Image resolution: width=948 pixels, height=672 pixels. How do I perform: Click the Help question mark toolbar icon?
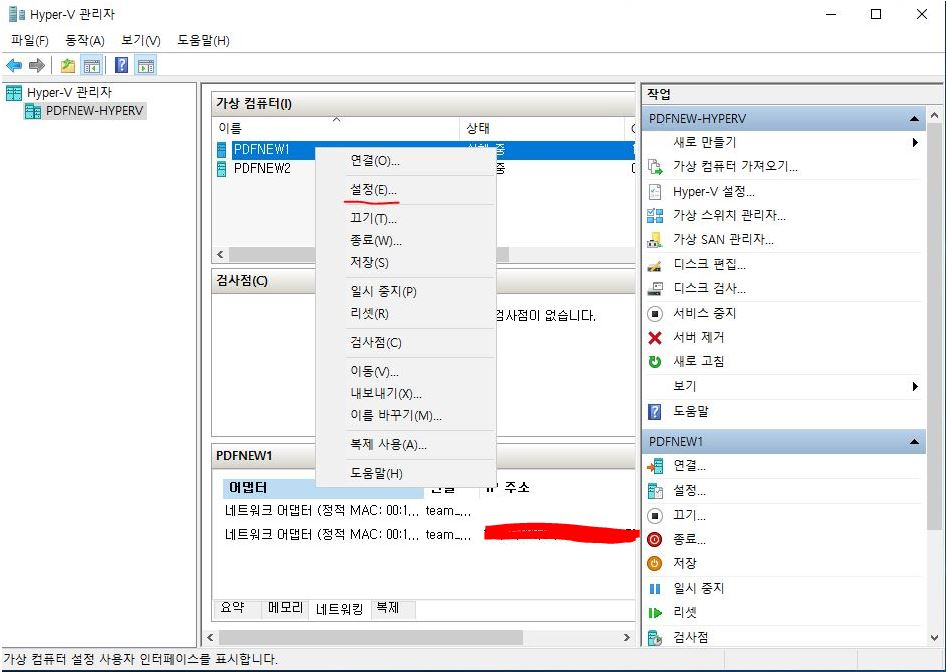[x=122, y=65]
